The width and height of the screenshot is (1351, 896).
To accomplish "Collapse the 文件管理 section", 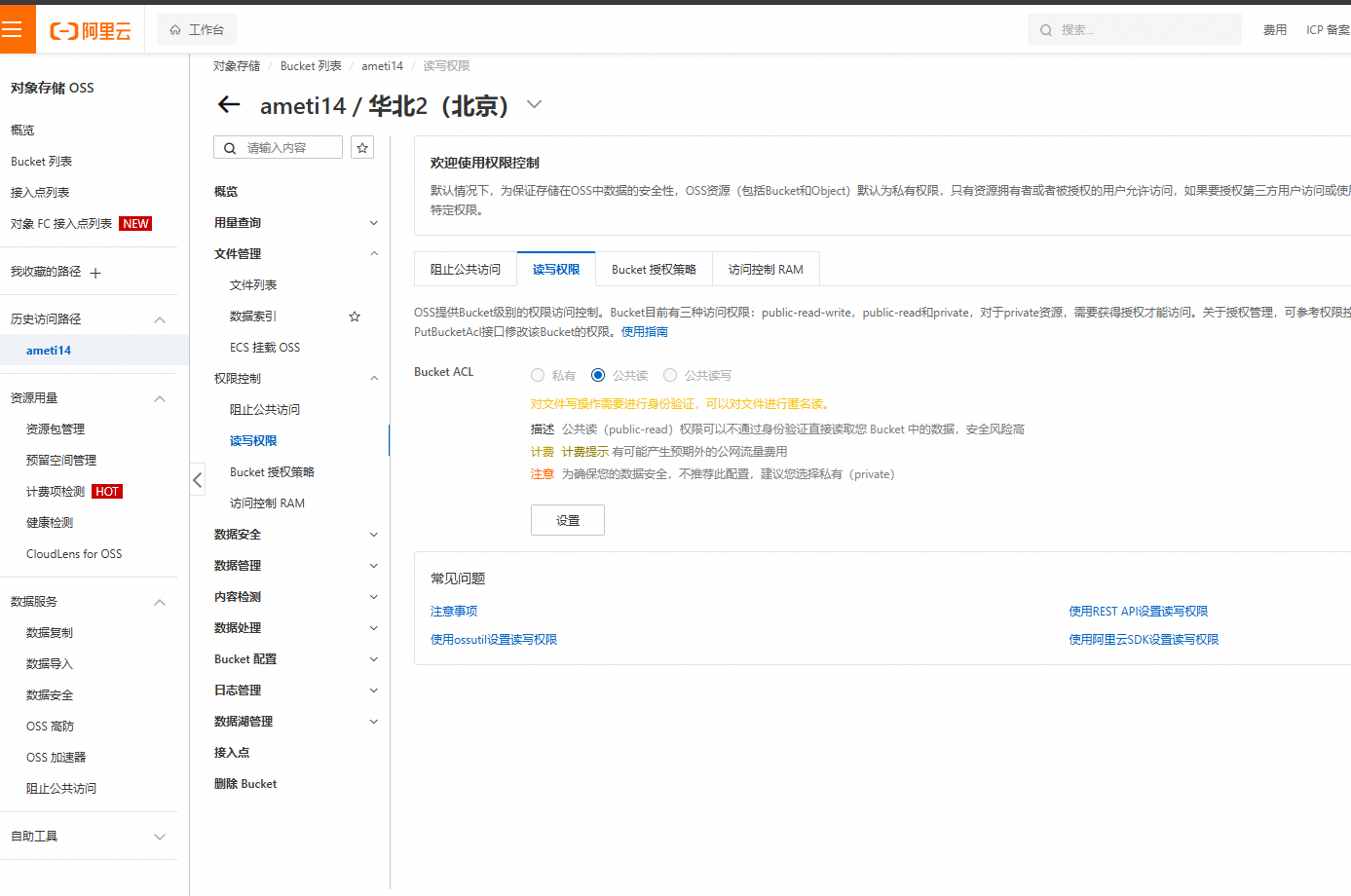I will 373,253.
